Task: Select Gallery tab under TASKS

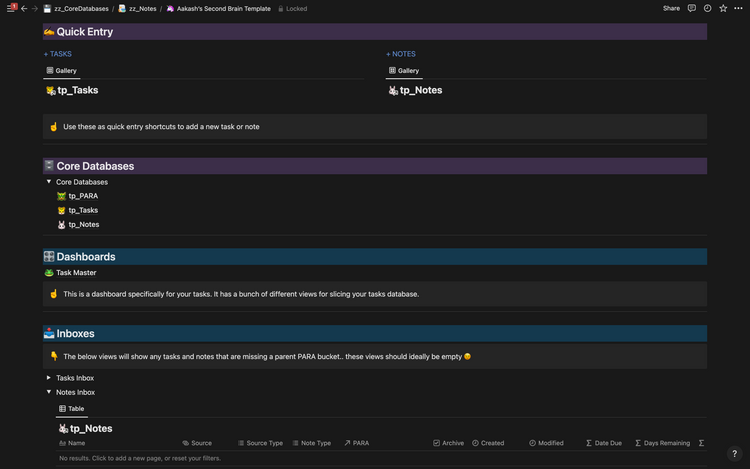Action: (62, 71)
